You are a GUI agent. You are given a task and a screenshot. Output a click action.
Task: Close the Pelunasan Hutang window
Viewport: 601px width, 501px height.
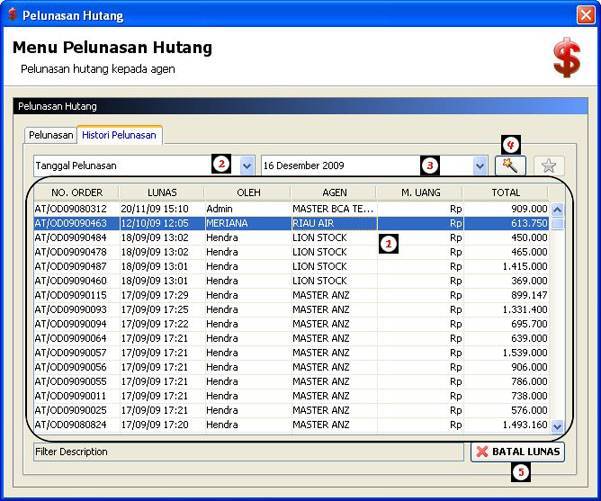tap(586, 15)
